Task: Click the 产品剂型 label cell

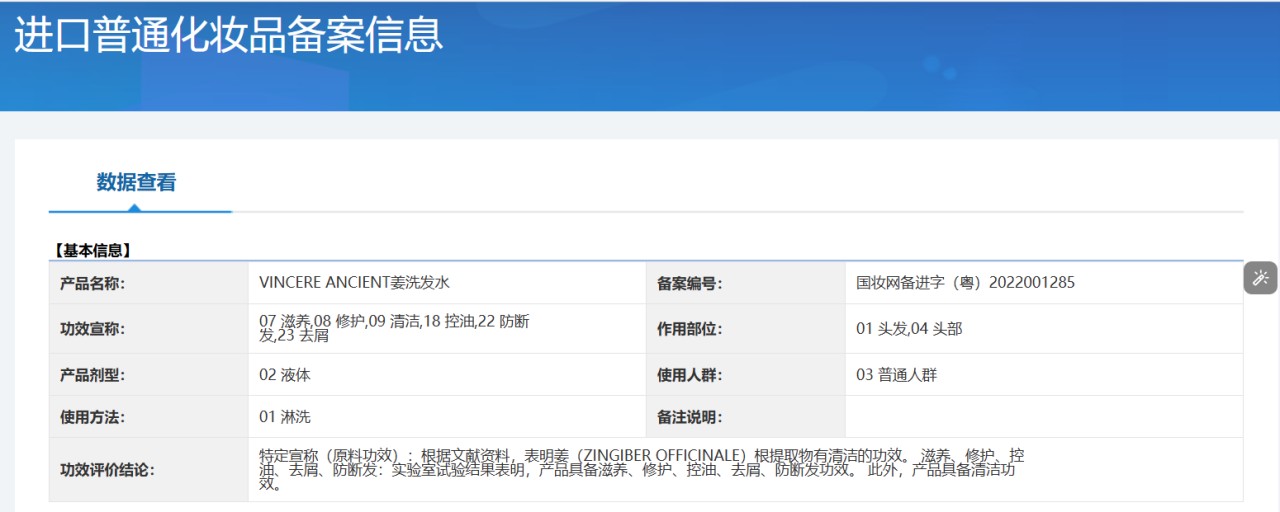Action: pos(149,375)
